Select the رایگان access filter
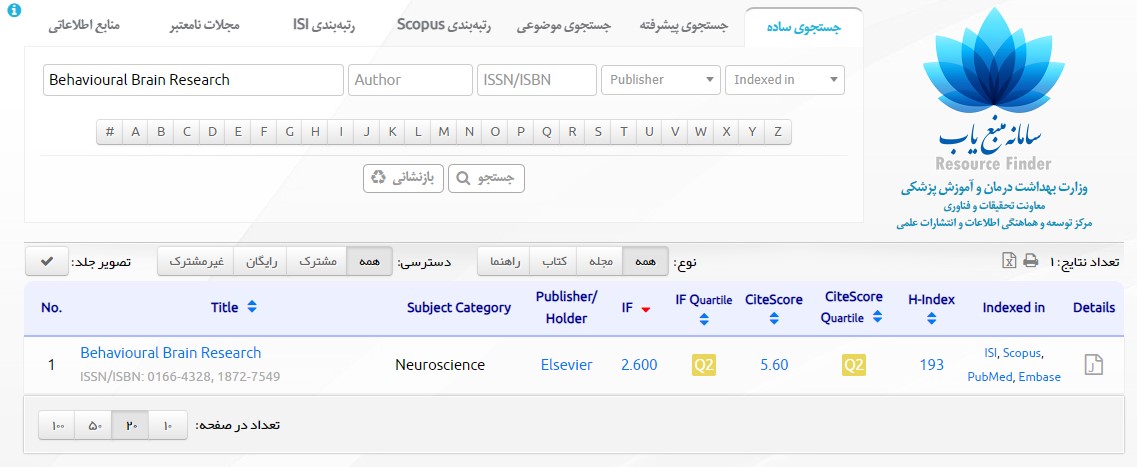 259,261
